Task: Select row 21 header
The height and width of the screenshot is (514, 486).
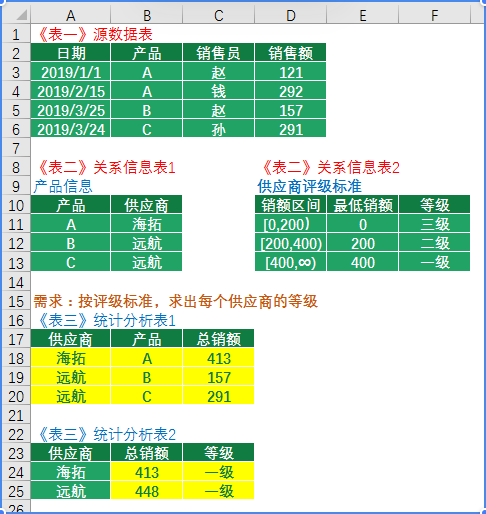Action: pos(16,415)
